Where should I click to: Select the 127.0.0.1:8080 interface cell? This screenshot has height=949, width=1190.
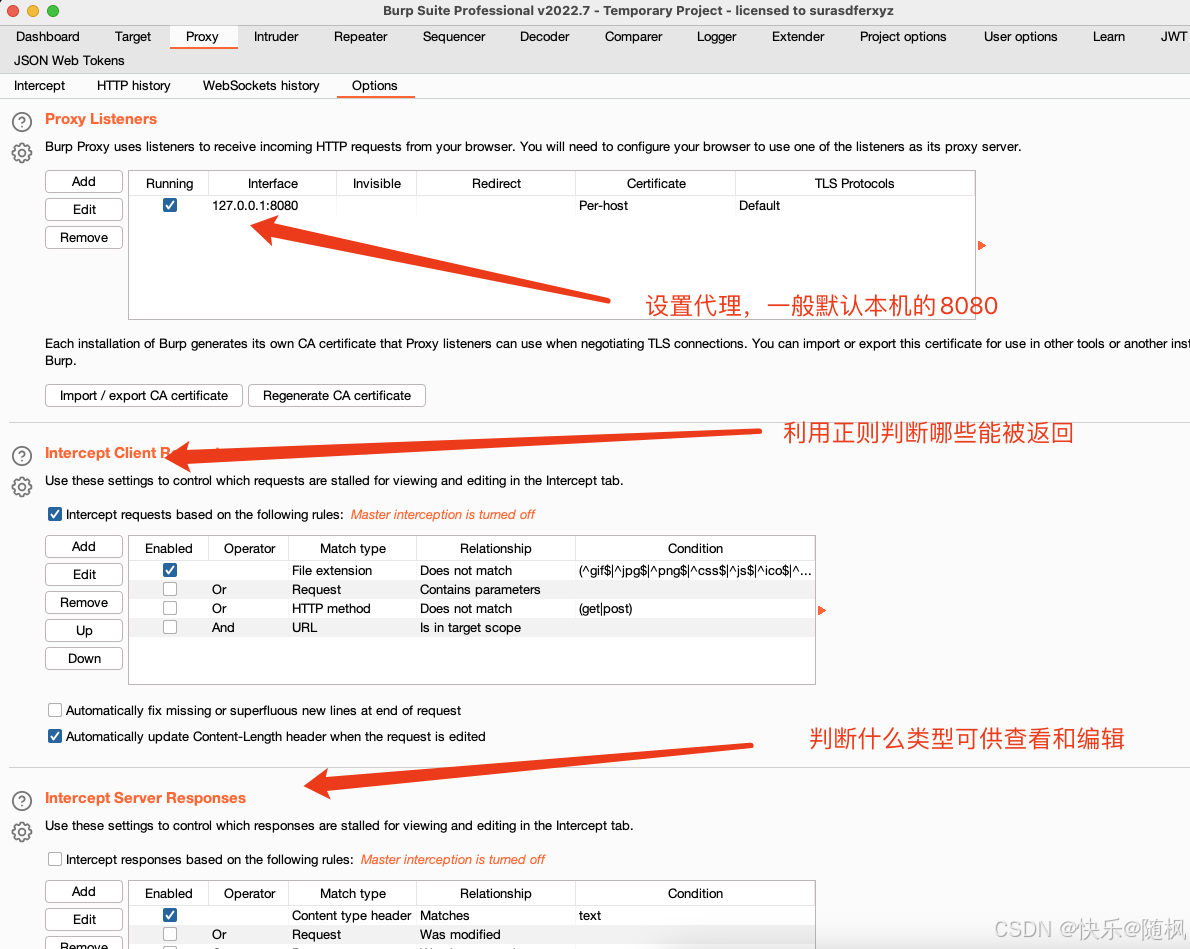click(272, 206)
